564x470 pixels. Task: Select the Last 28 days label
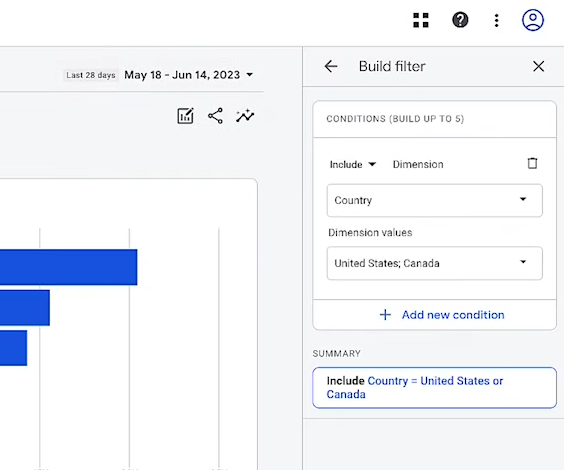click(91, 75)
